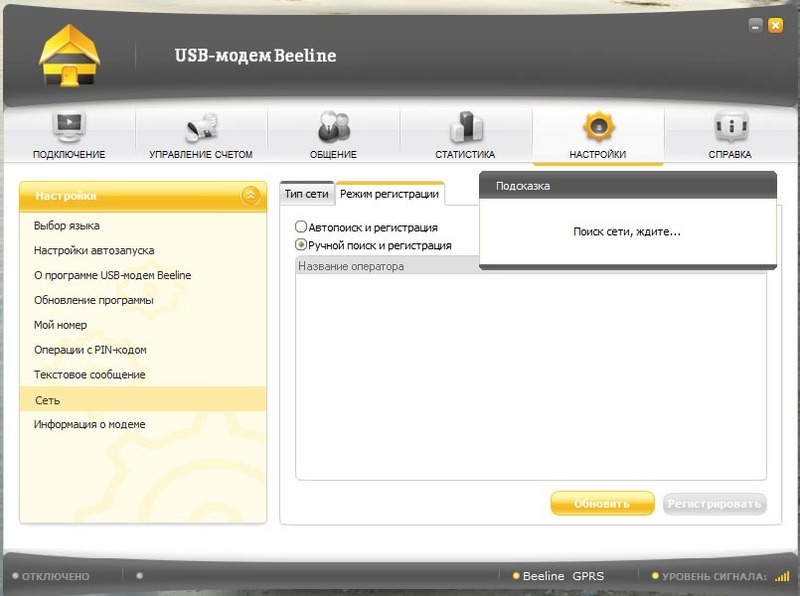800x596 pixels.
Task: Click the Подсказка popup title
Action: point(523,186)
